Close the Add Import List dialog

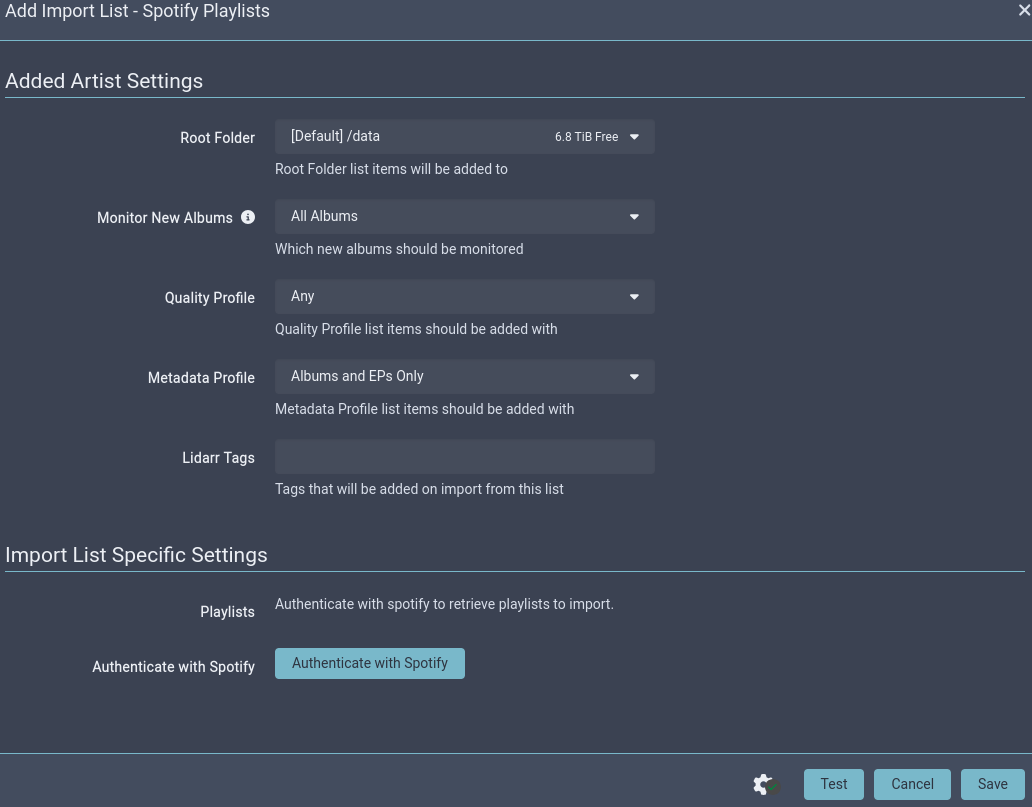pos(1024,11)
